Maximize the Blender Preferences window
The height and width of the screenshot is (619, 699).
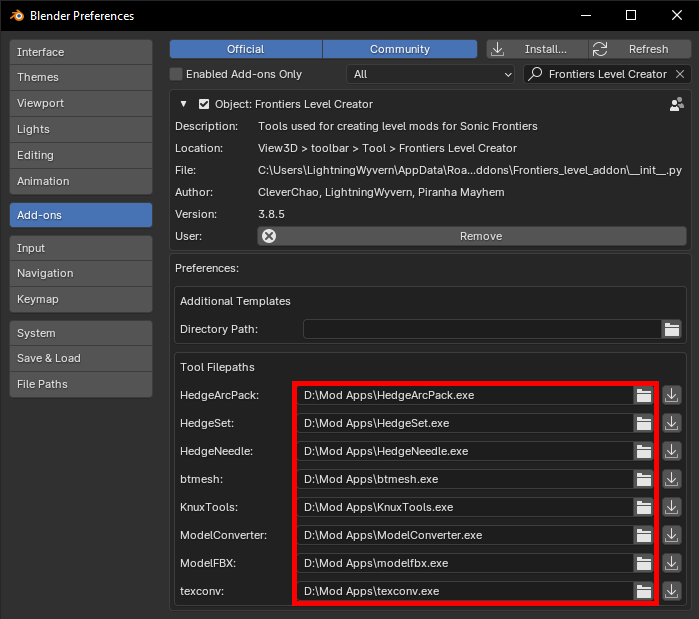coord(631,16)
